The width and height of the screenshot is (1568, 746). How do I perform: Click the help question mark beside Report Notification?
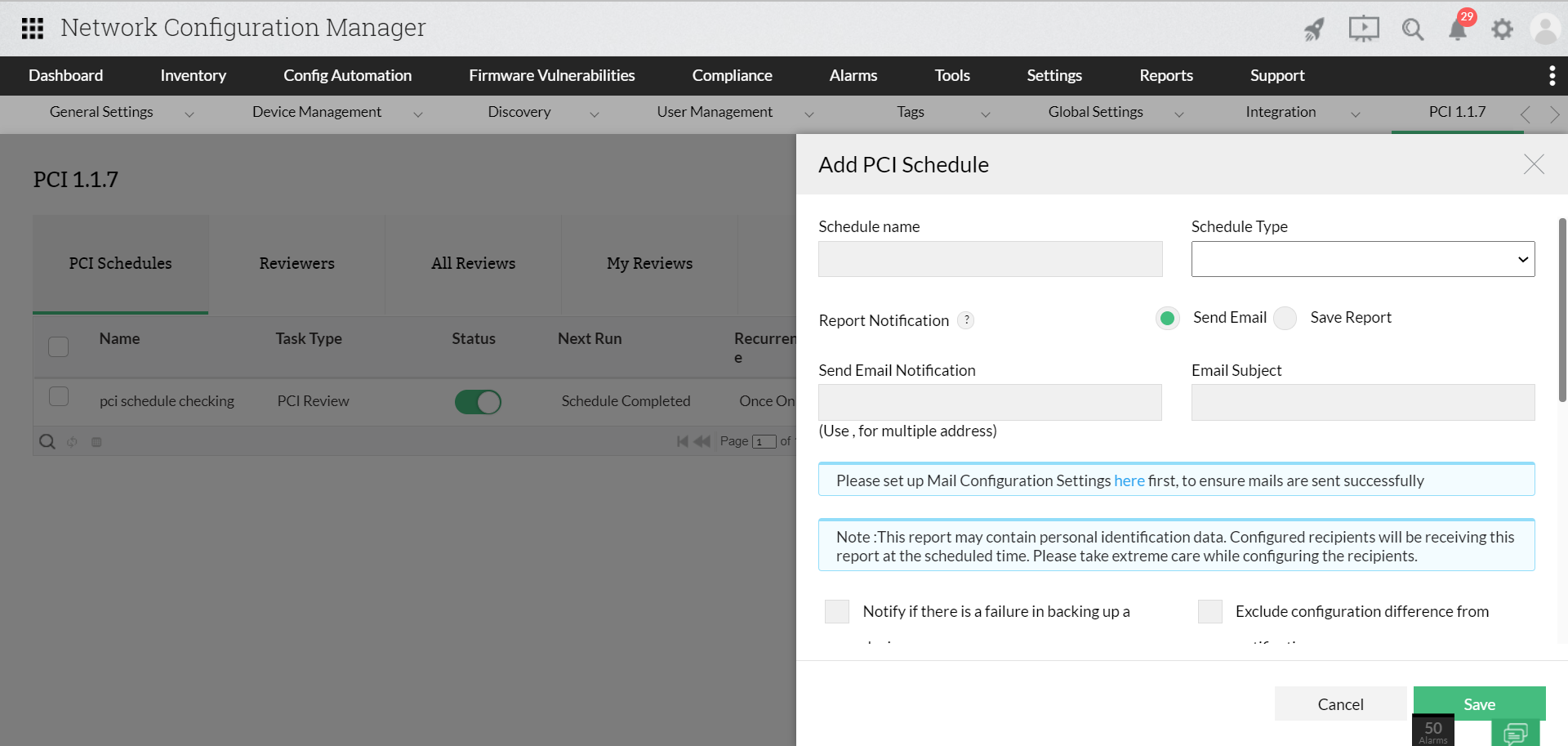click(967, 320)
